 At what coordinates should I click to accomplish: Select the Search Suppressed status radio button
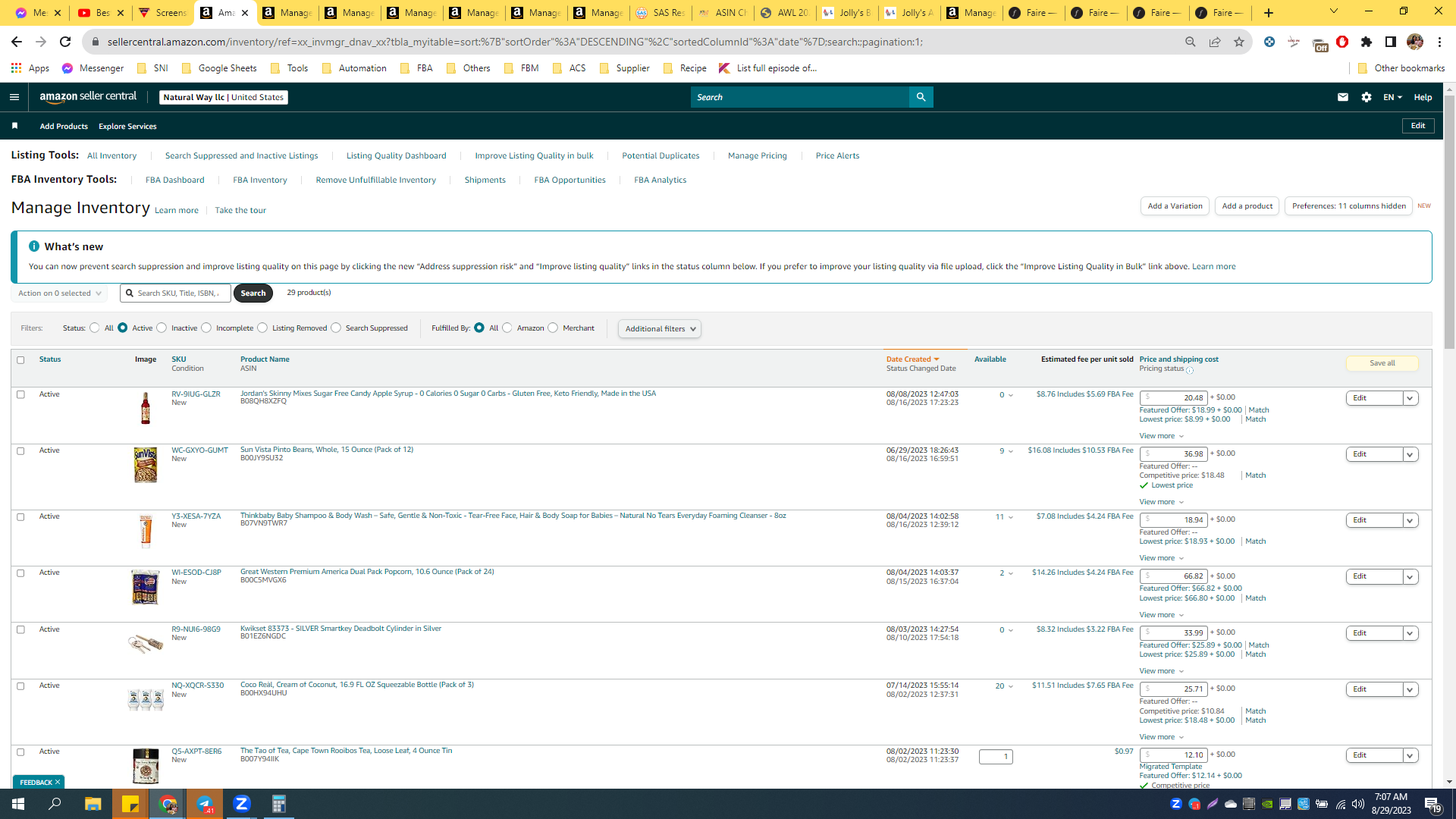[x=336, y=328]
